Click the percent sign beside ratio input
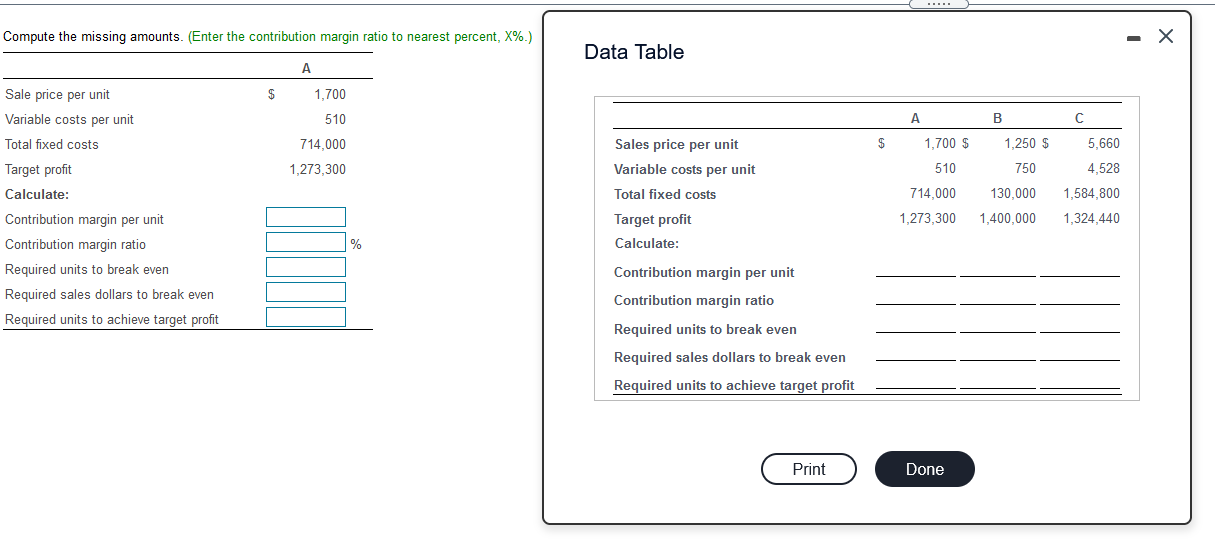 [x=356, y=245]
